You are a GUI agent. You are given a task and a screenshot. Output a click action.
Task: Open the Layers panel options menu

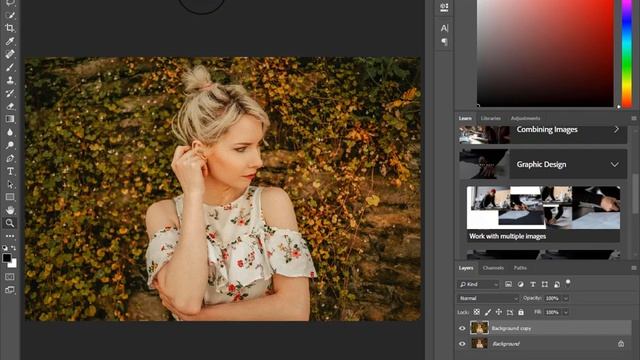(x=634, y=268)
